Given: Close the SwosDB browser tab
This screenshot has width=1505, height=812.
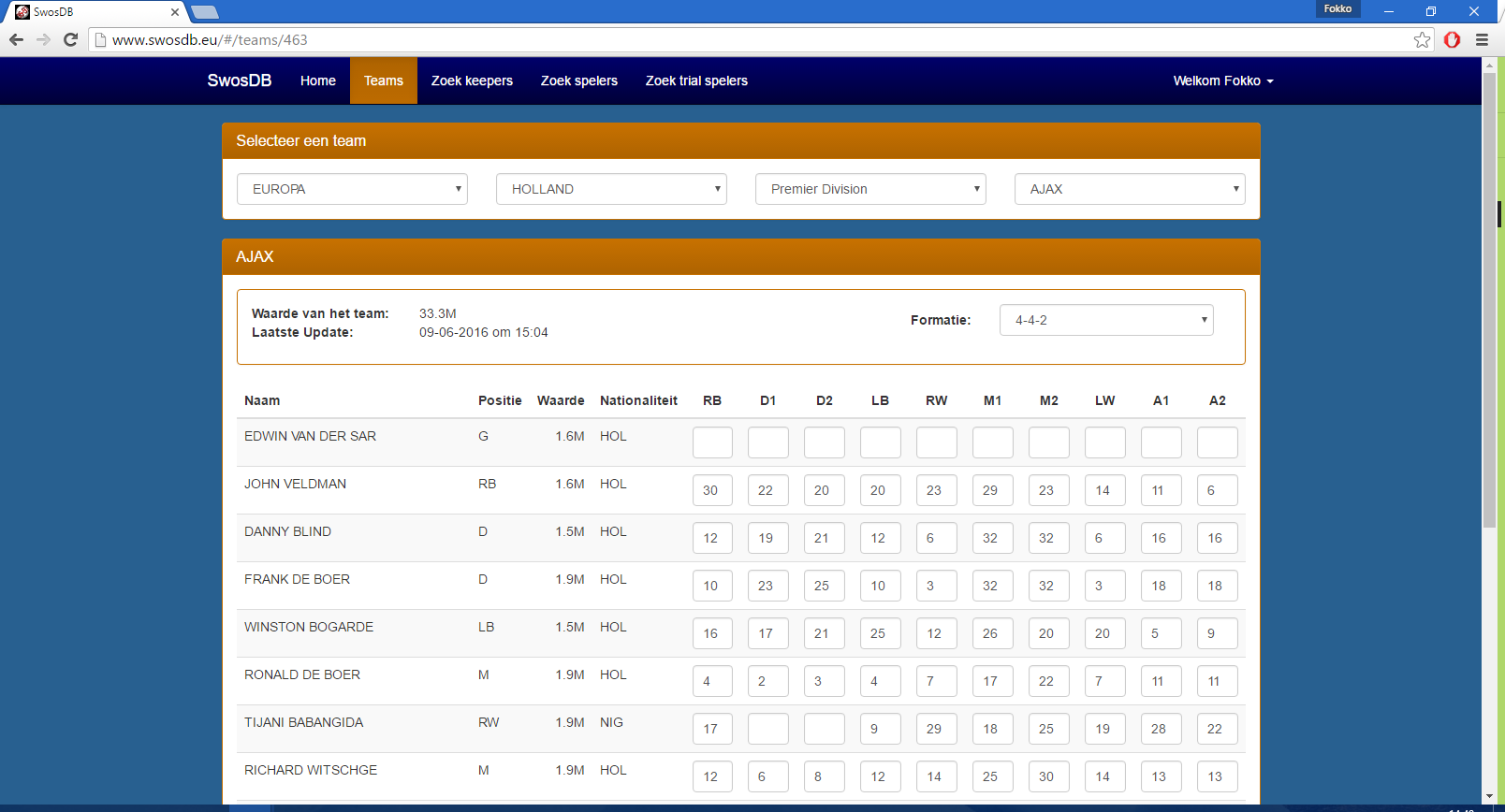Looking at the screenshot, I should click(x=175, y=12).
